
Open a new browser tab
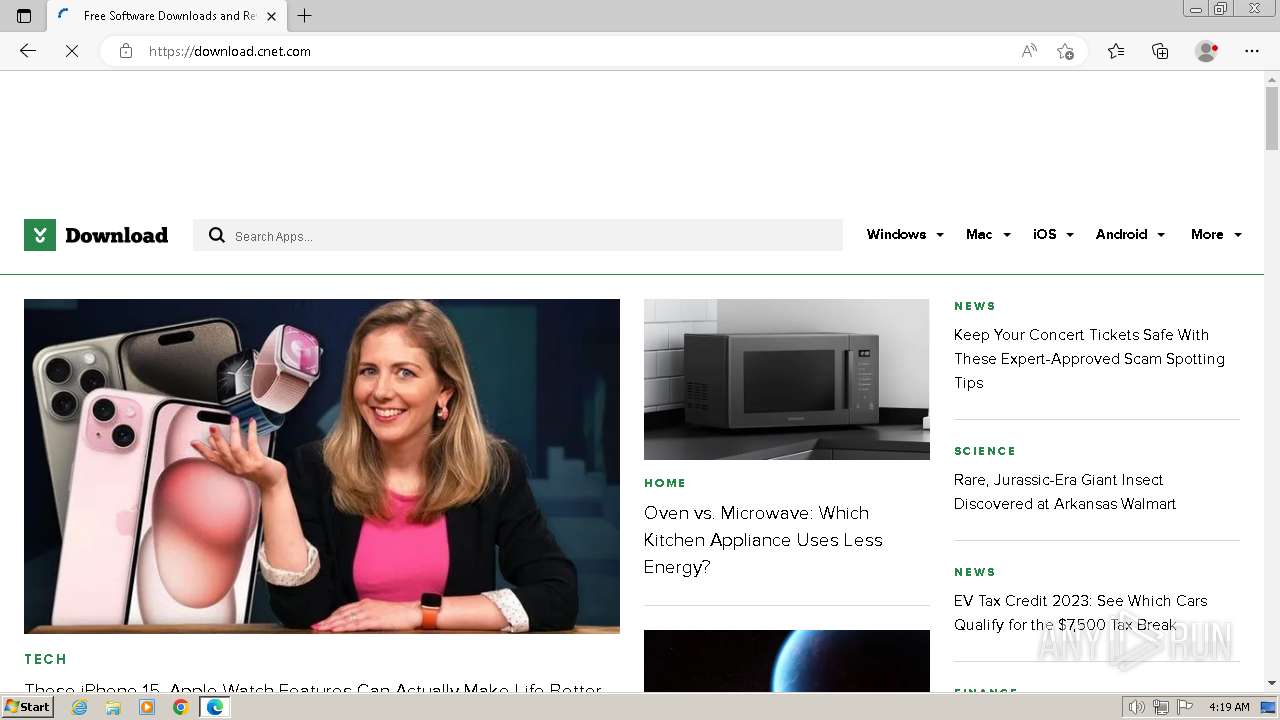305,16
